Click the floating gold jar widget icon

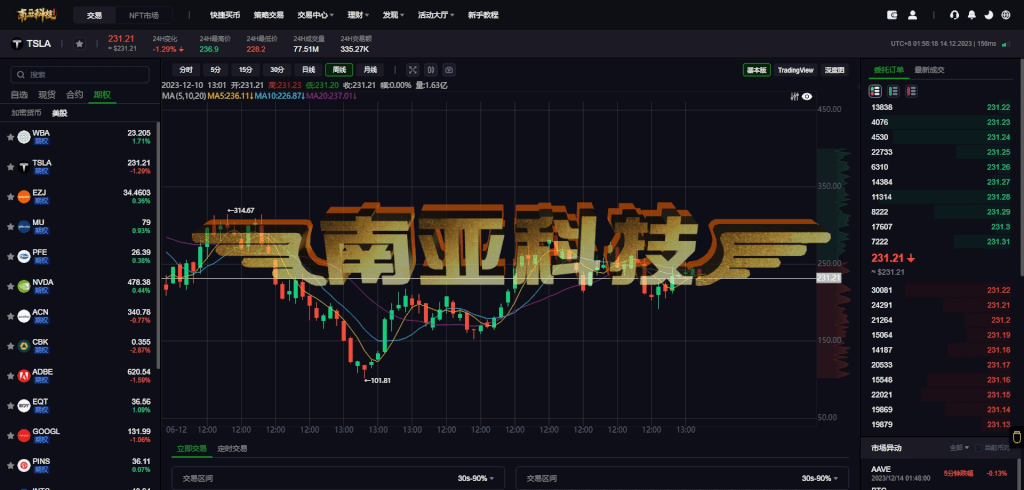coord(1017,437)
